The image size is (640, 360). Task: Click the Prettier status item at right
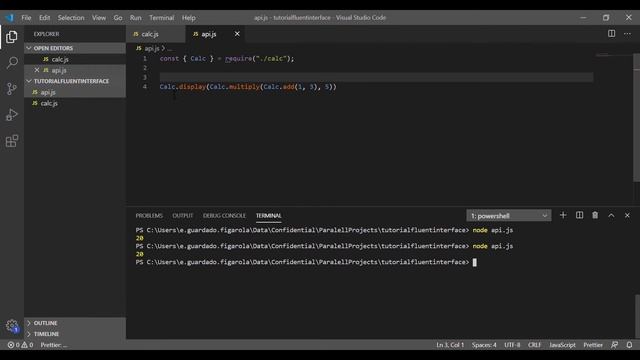pyautogui.click(x=593, y=345)
